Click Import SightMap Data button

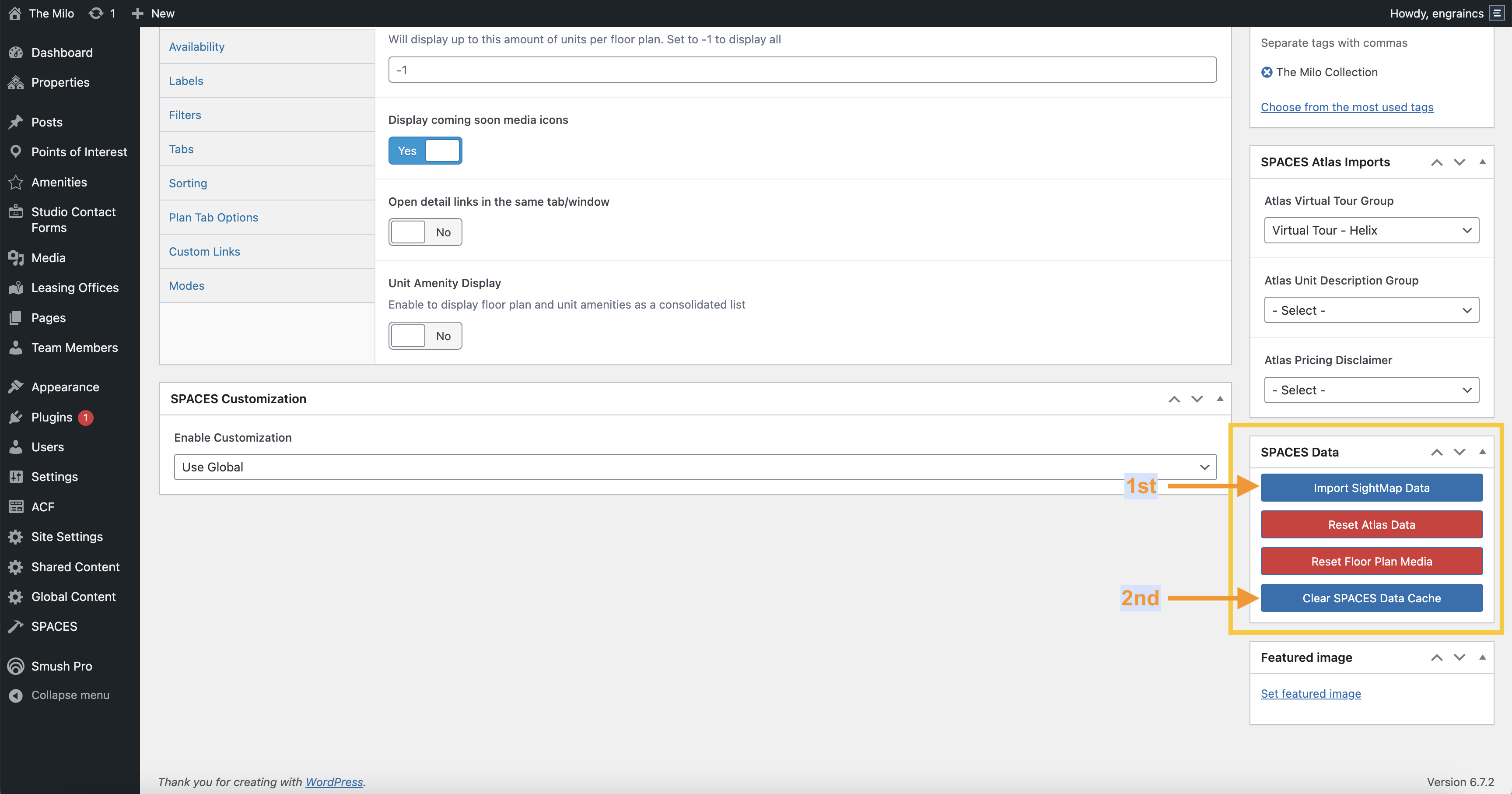point(1371,488)
